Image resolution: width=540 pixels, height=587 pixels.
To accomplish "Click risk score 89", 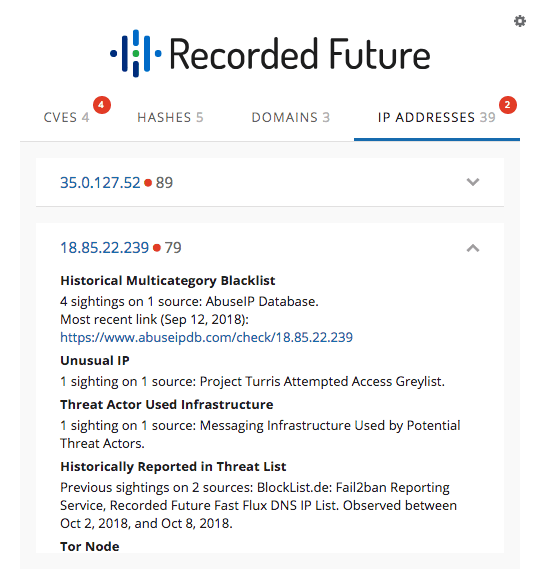I will pyautogui.click(x=164, y=183).
